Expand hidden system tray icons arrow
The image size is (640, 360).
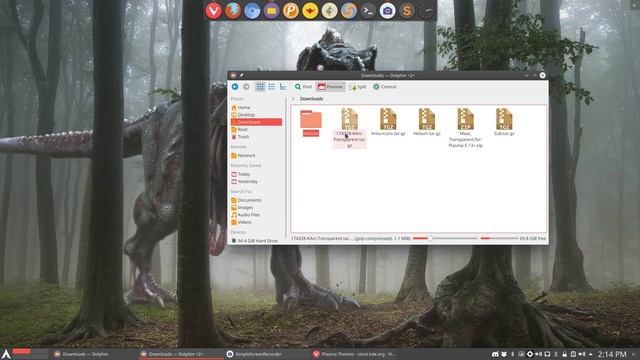[x=591, y=354]
